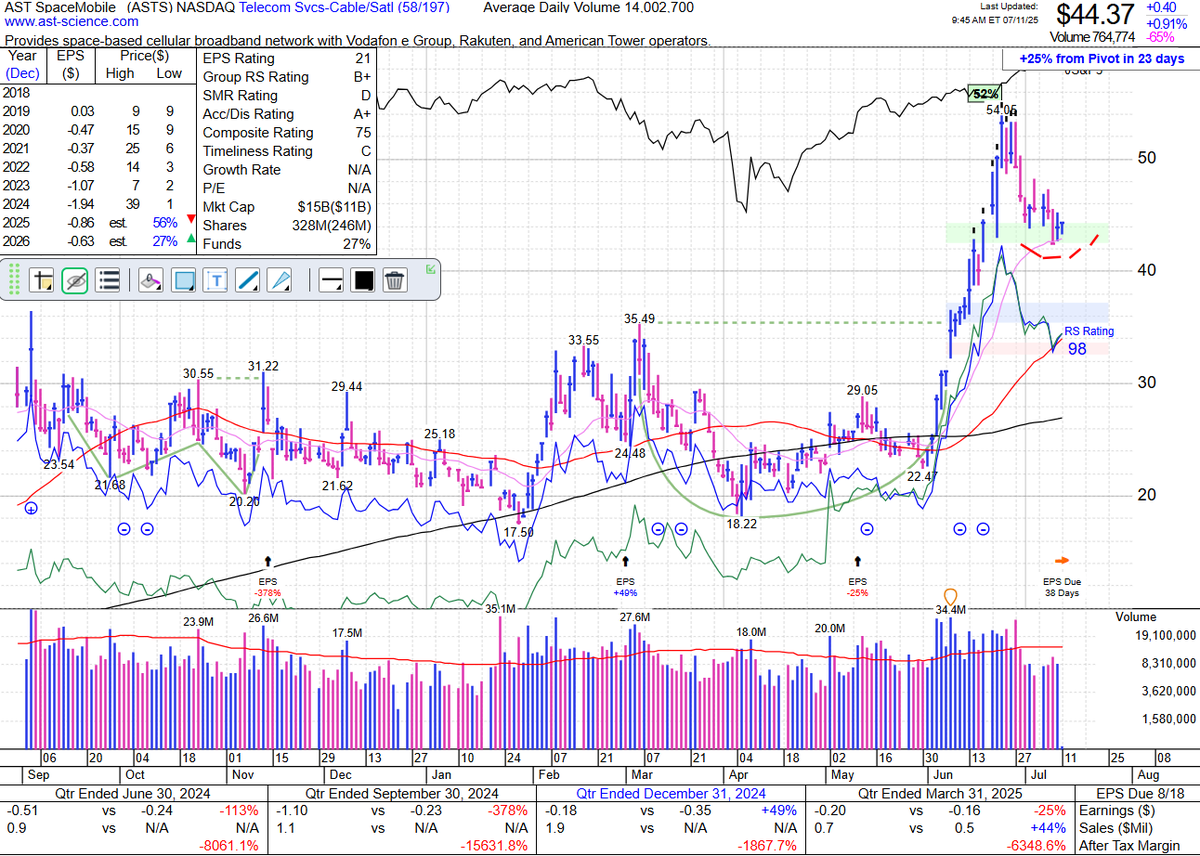
Task: Open the black color swatch
Action: pyautogui.click(x=362, y=280)
